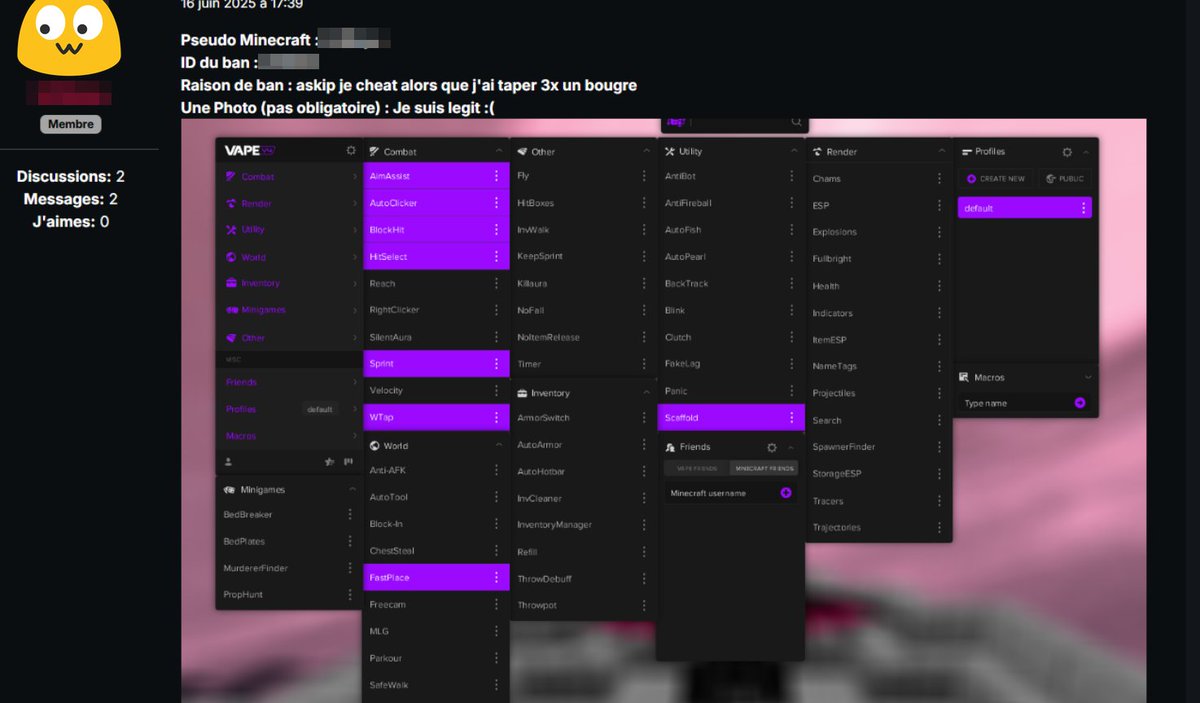This screenshot has height=703, width=1200.
Task: Collapse the Utility panel
Action: (x=792, y=152)
